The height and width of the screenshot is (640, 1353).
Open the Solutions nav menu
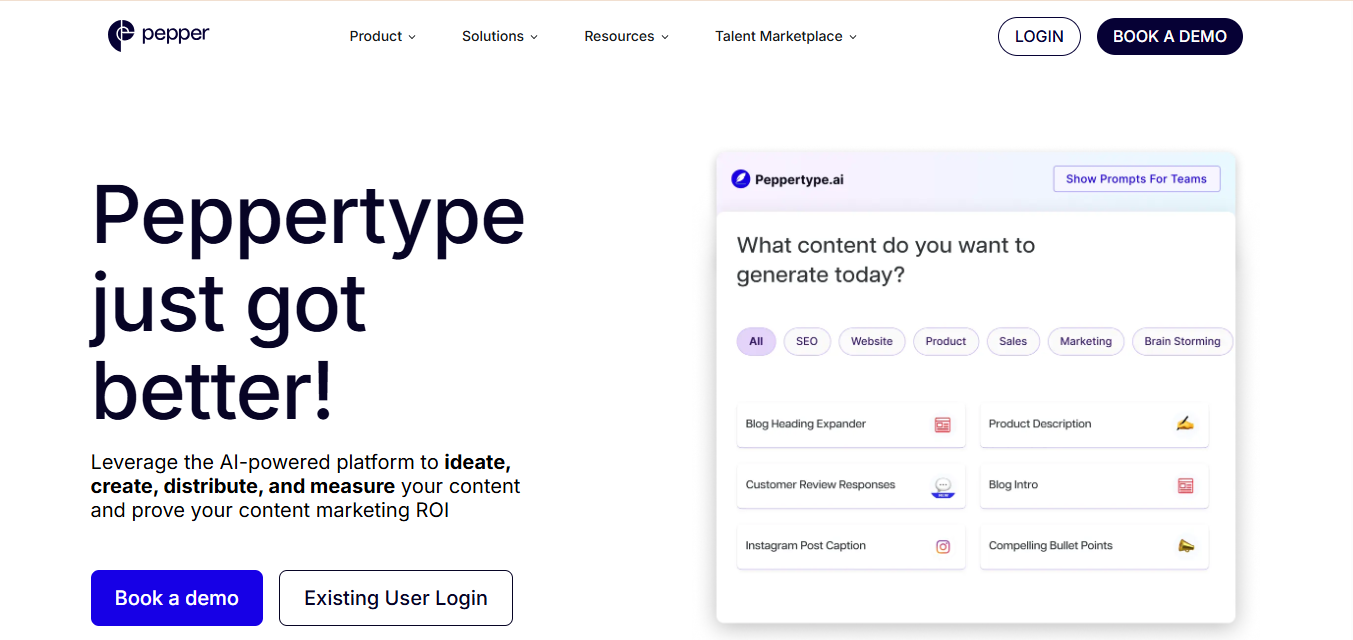[500, 36]
